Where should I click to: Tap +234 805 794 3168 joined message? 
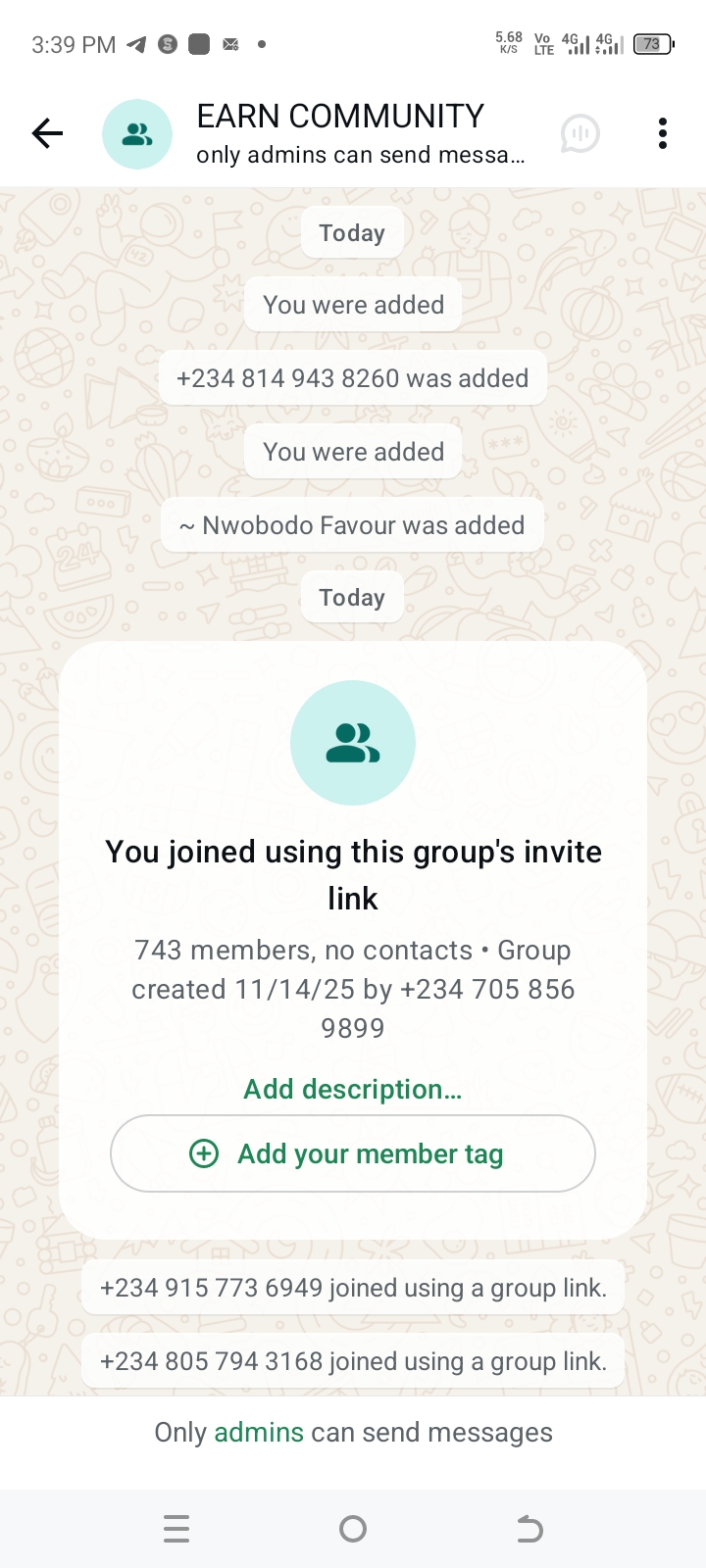pos(353,1361)
